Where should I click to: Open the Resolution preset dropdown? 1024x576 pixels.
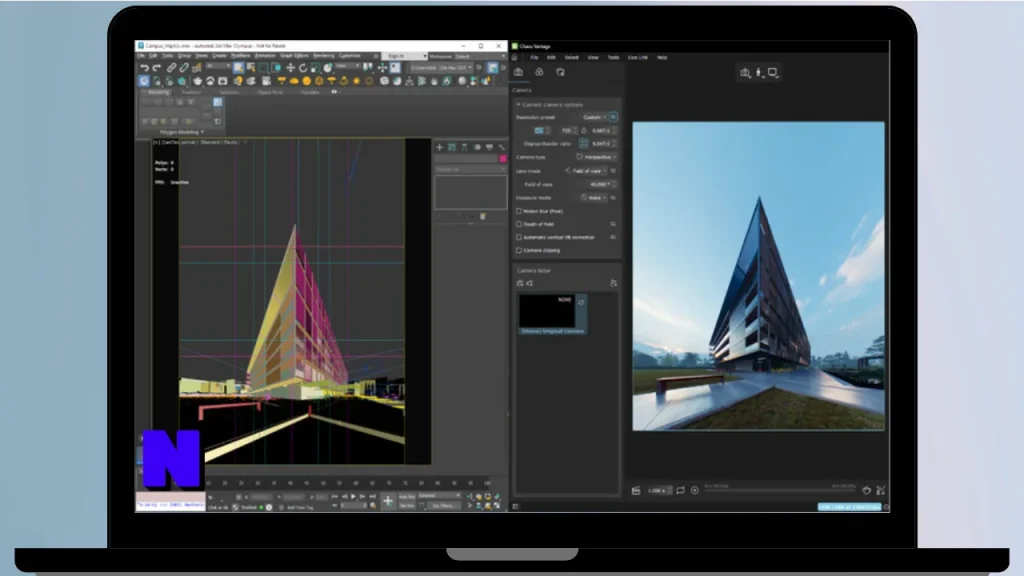pyautogui.click(x=594, y=118)
